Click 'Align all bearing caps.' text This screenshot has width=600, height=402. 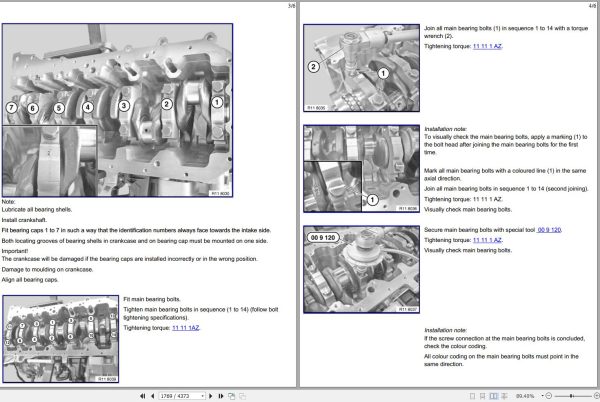(x=30, y=280)
